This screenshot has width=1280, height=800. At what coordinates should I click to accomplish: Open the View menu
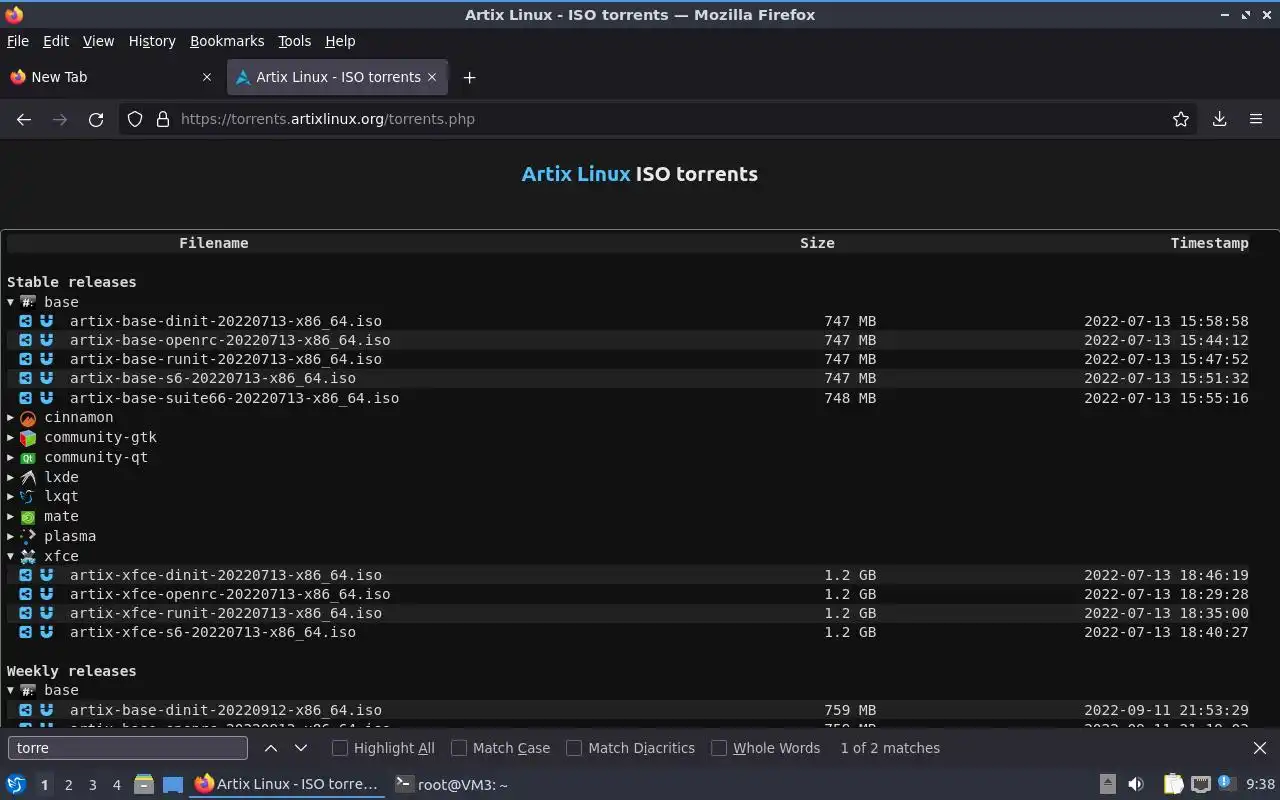tap(98, 41)
